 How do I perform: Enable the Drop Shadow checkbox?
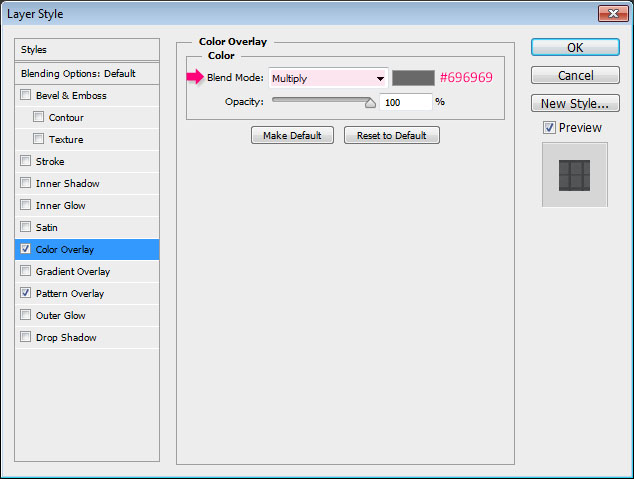coord(25,337)
